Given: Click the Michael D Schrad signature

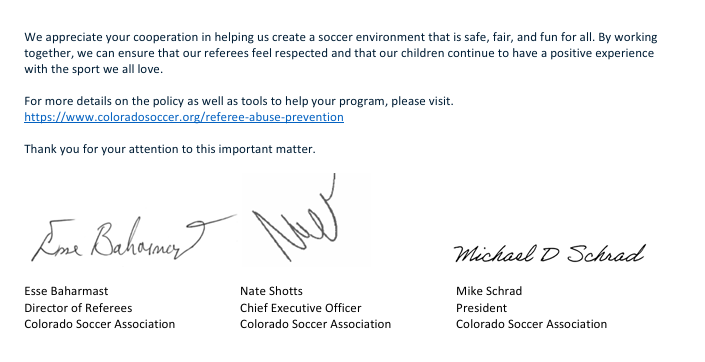Looking at the screenshot, I should 549,254.
